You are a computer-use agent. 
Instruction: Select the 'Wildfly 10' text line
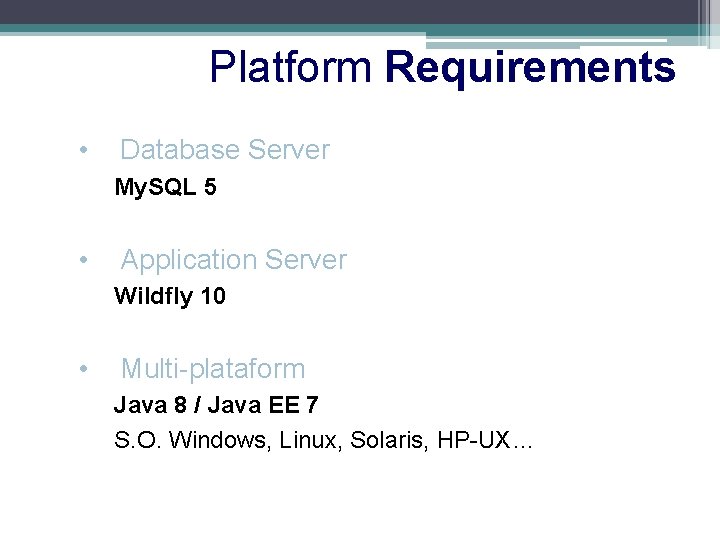pyautogui.click(x=170, y=296)
